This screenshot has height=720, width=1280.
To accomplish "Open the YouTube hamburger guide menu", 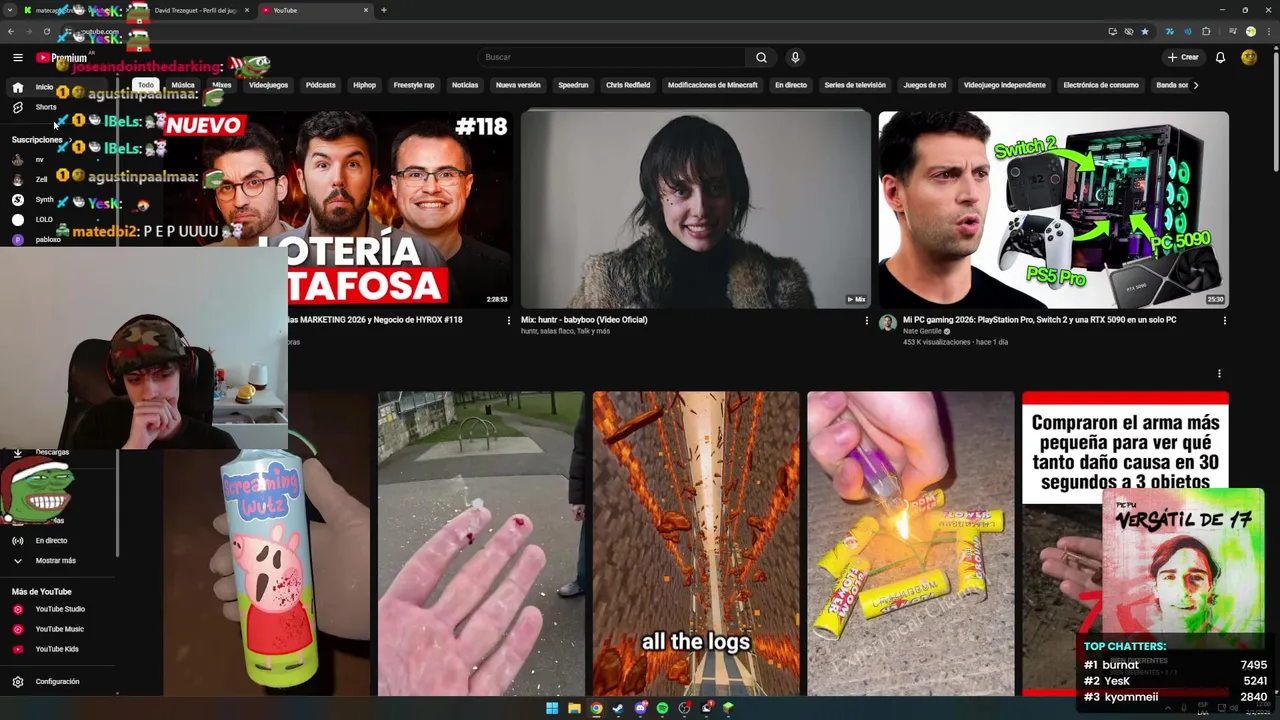I will (x=18, y=58).
